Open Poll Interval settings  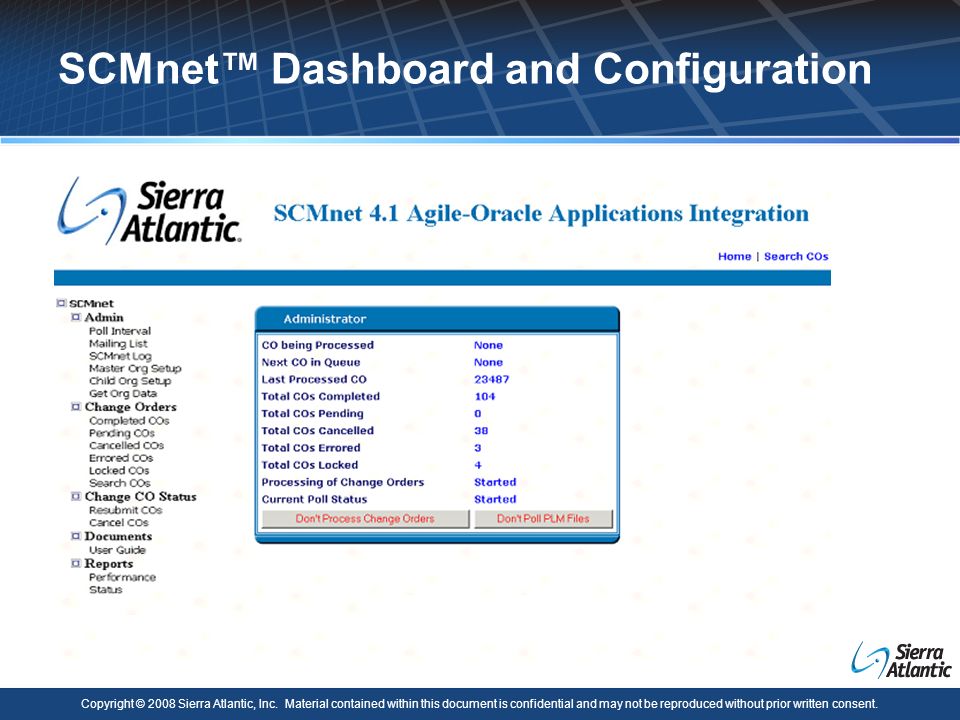pyautogui.click(x=119, y=331)
